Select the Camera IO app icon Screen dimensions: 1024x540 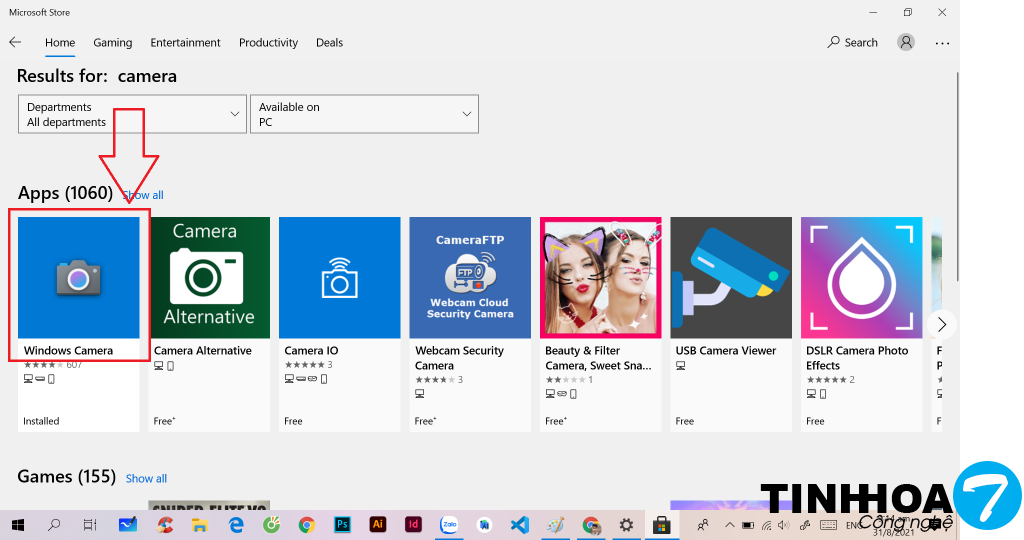(339, 278)
